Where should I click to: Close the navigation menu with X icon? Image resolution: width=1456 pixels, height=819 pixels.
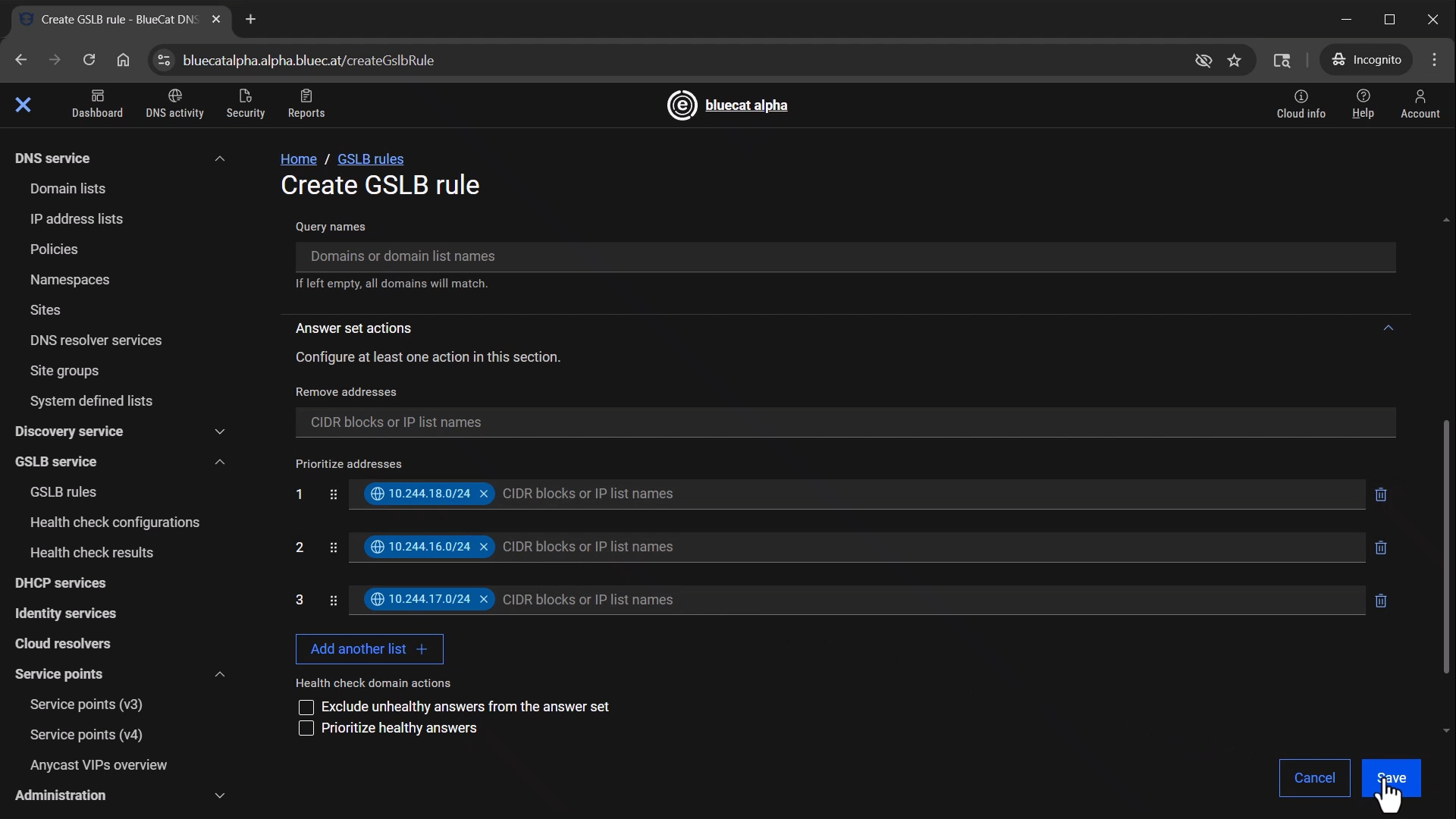[23, 105]
